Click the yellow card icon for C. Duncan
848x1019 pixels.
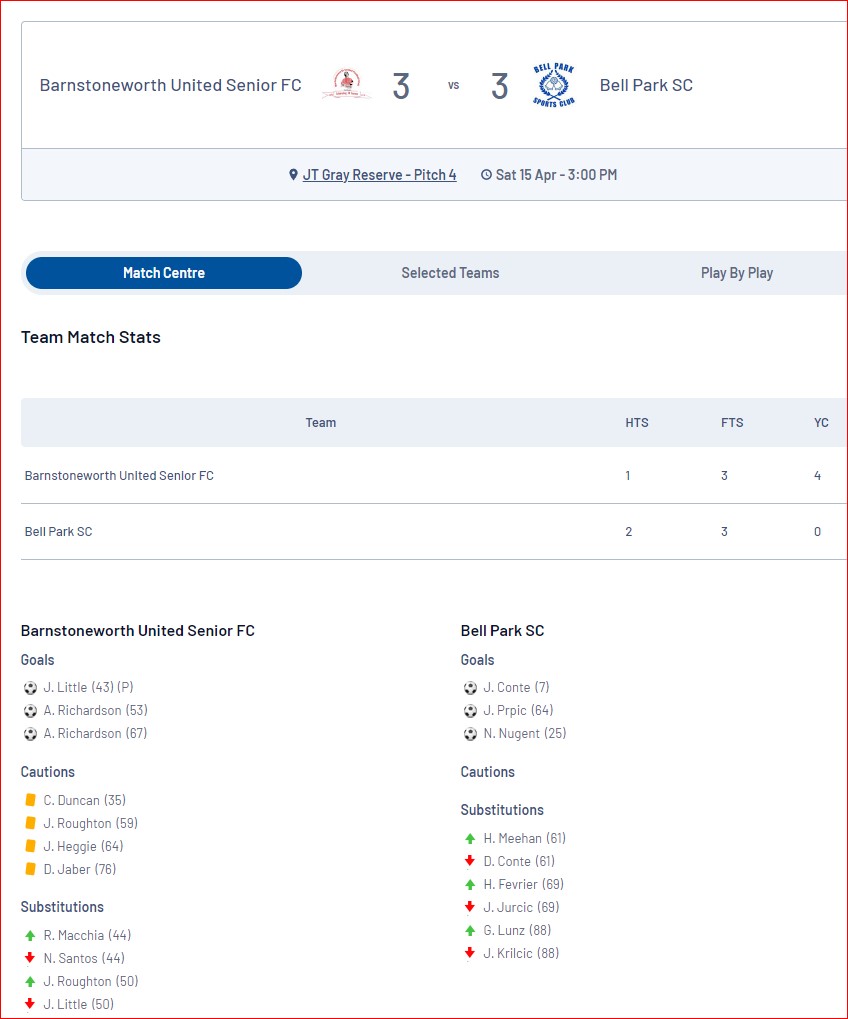click(x=30, y=800)
